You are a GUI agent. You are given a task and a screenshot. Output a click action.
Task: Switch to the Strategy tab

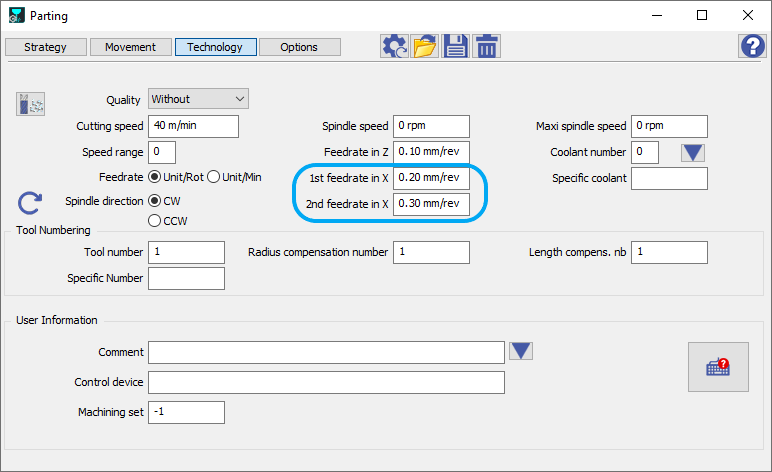point(45,47)
